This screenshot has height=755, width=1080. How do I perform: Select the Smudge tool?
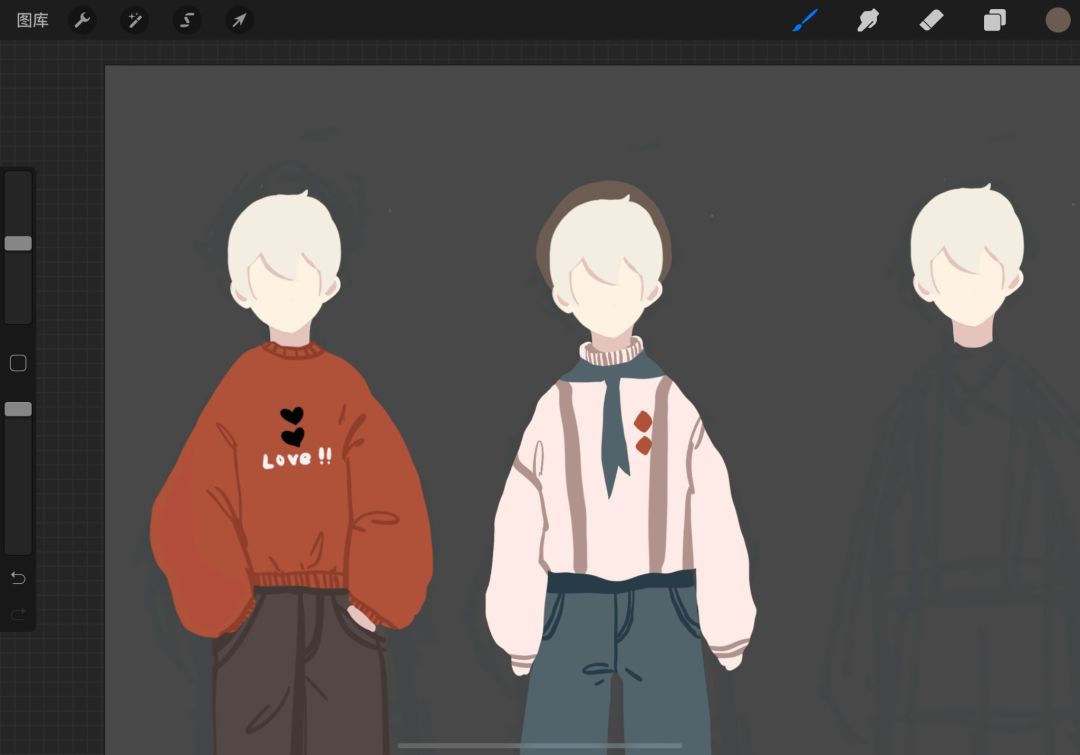(x=868, y=20)
